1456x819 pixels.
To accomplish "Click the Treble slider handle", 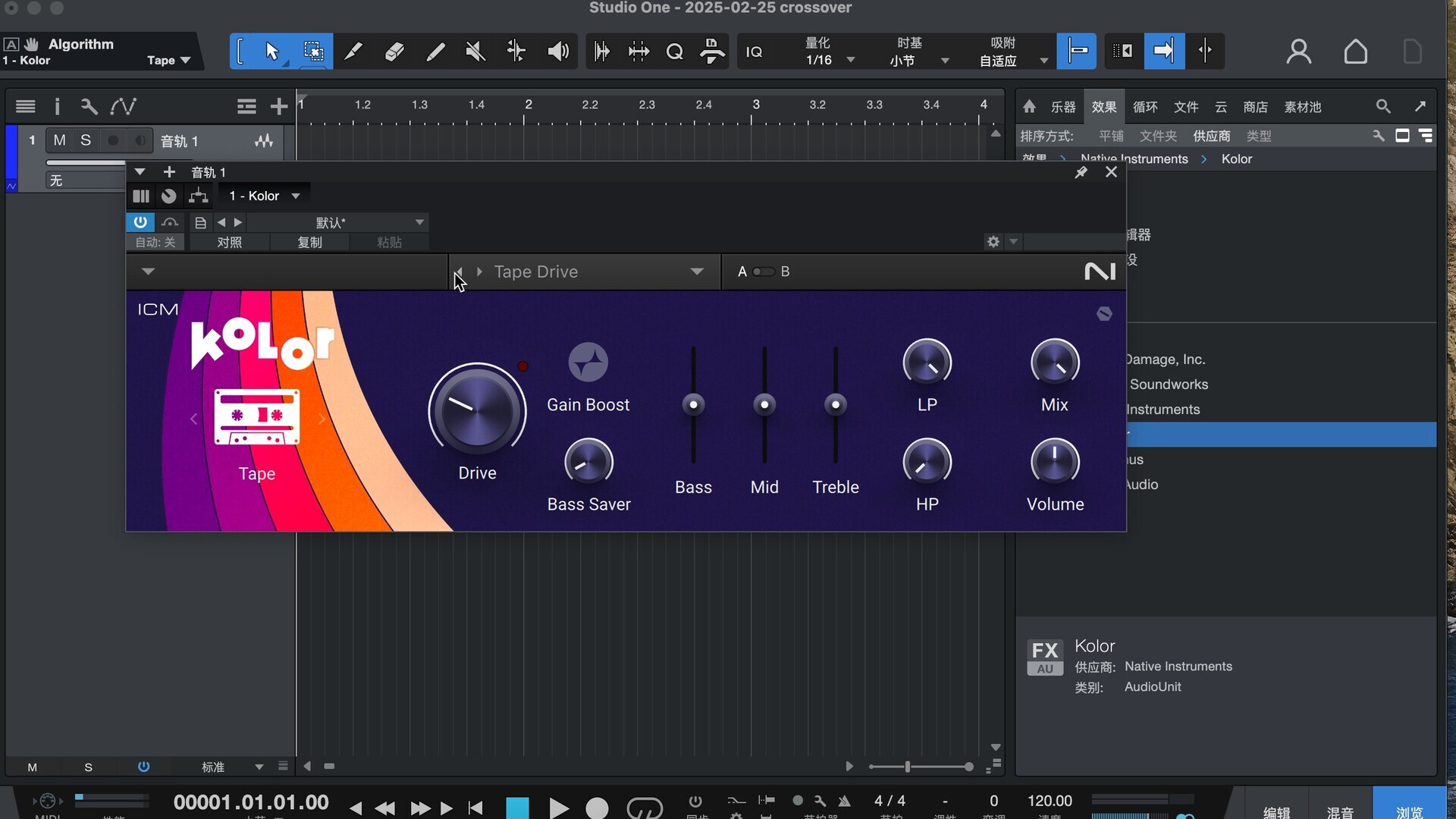I will tap(836, 404).
